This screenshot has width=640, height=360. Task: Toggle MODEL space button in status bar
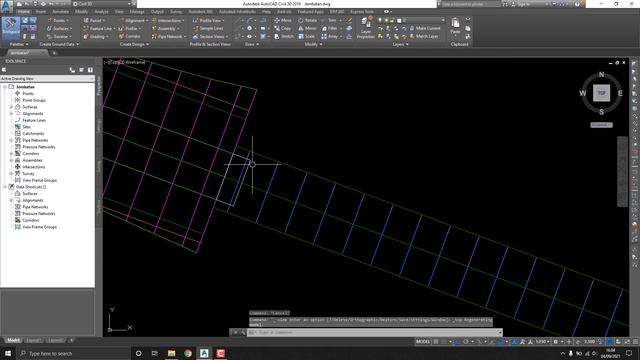pos(423,342)
